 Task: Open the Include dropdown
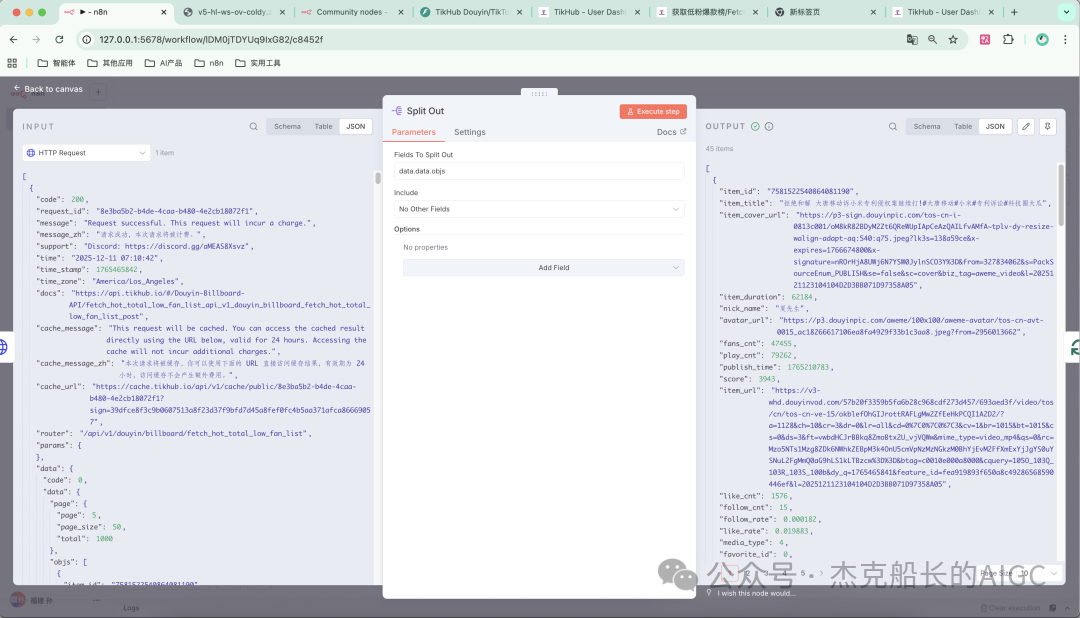point(539,209)
